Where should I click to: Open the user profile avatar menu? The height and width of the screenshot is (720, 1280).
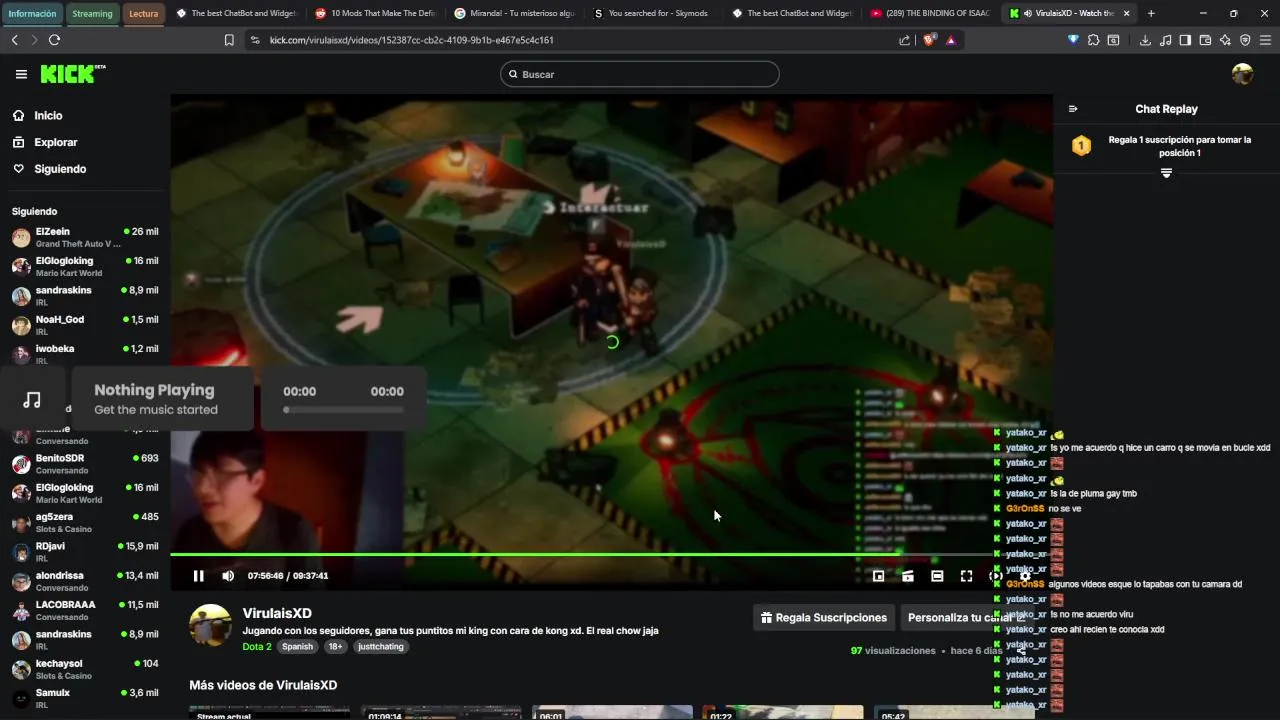[1242, 74]
